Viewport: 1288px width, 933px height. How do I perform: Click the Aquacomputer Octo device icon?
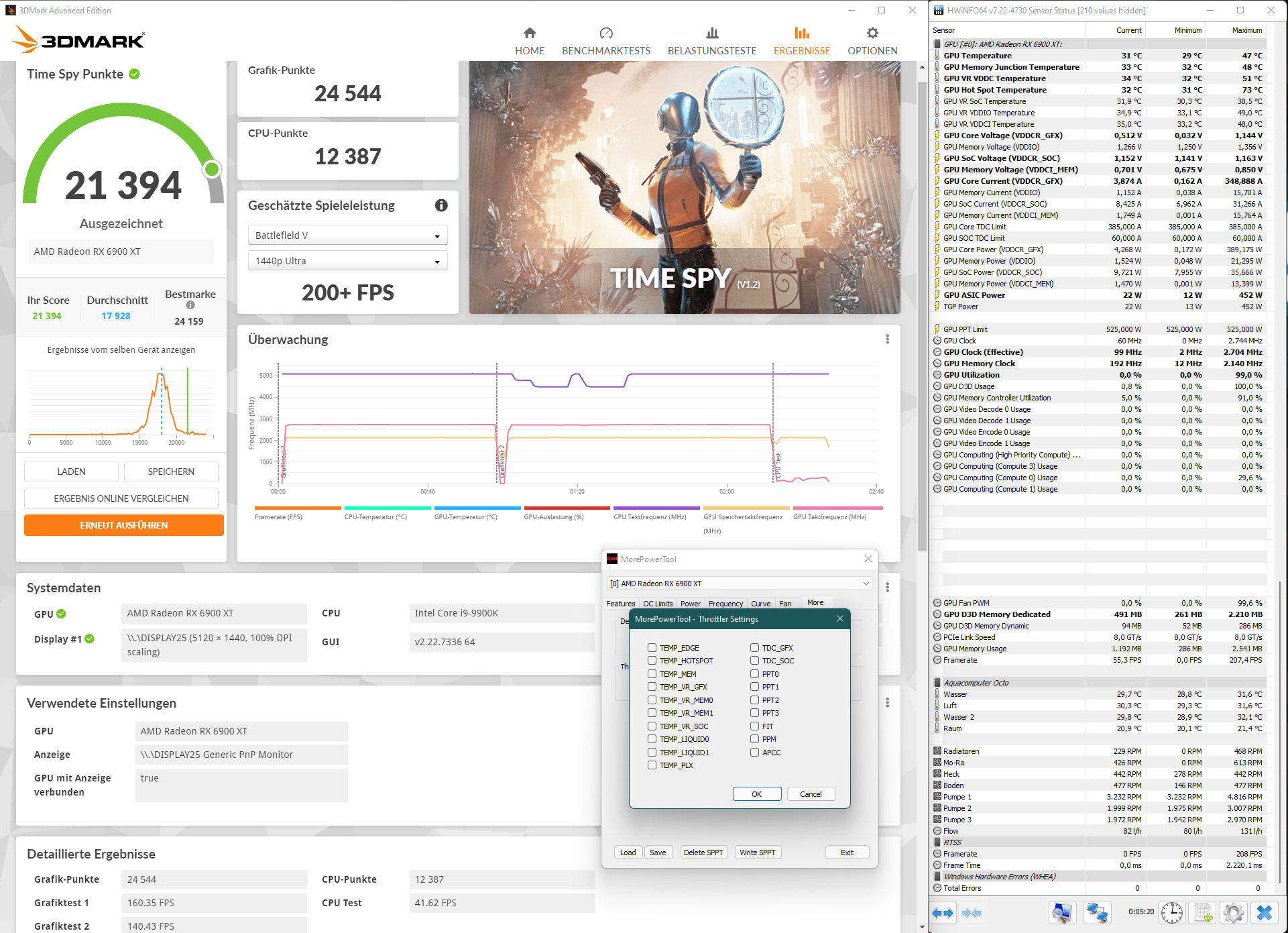[x=937, y=683]
